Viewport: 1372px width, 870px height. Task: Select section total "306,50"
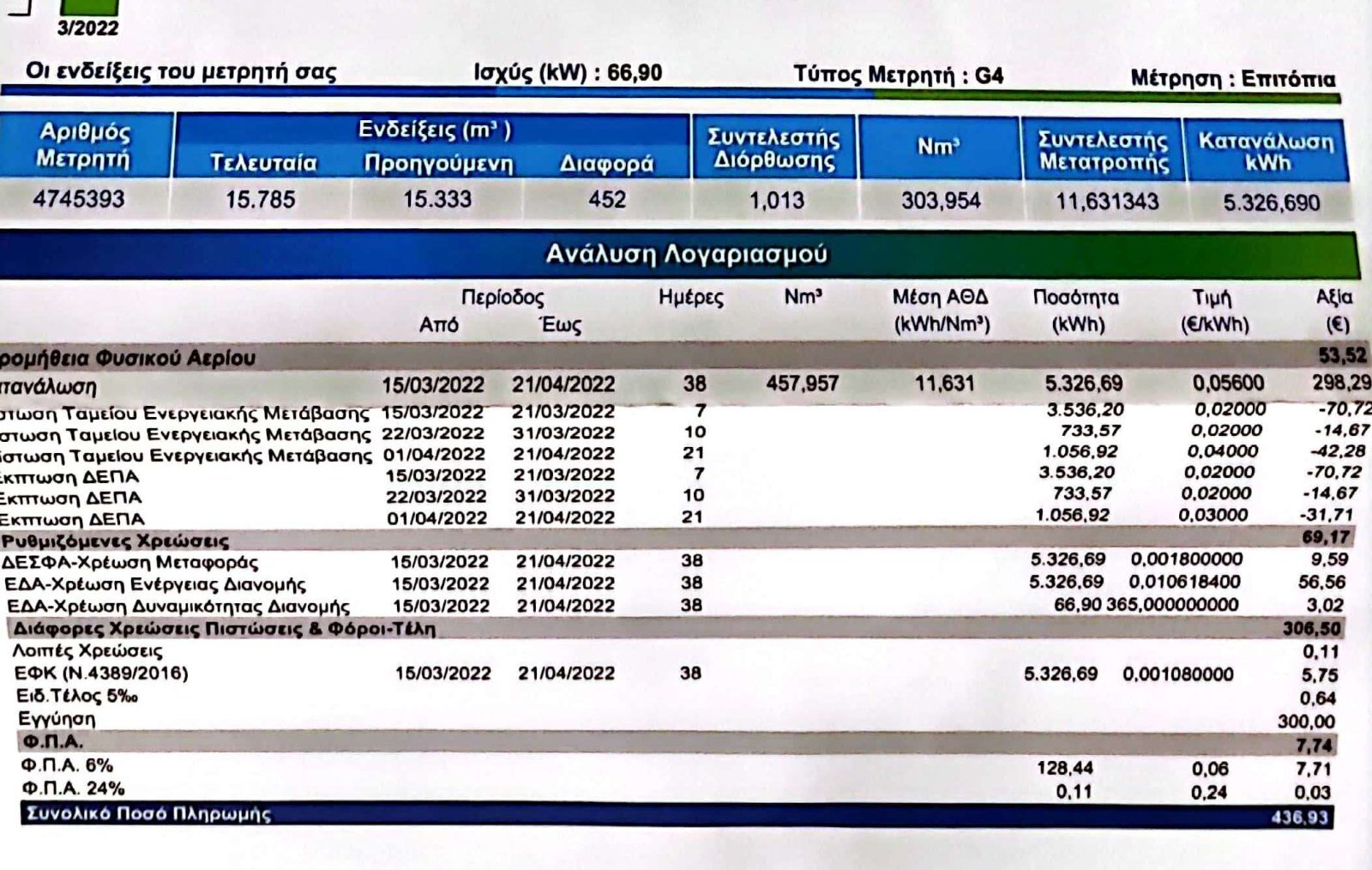(x=1312, y=629)
